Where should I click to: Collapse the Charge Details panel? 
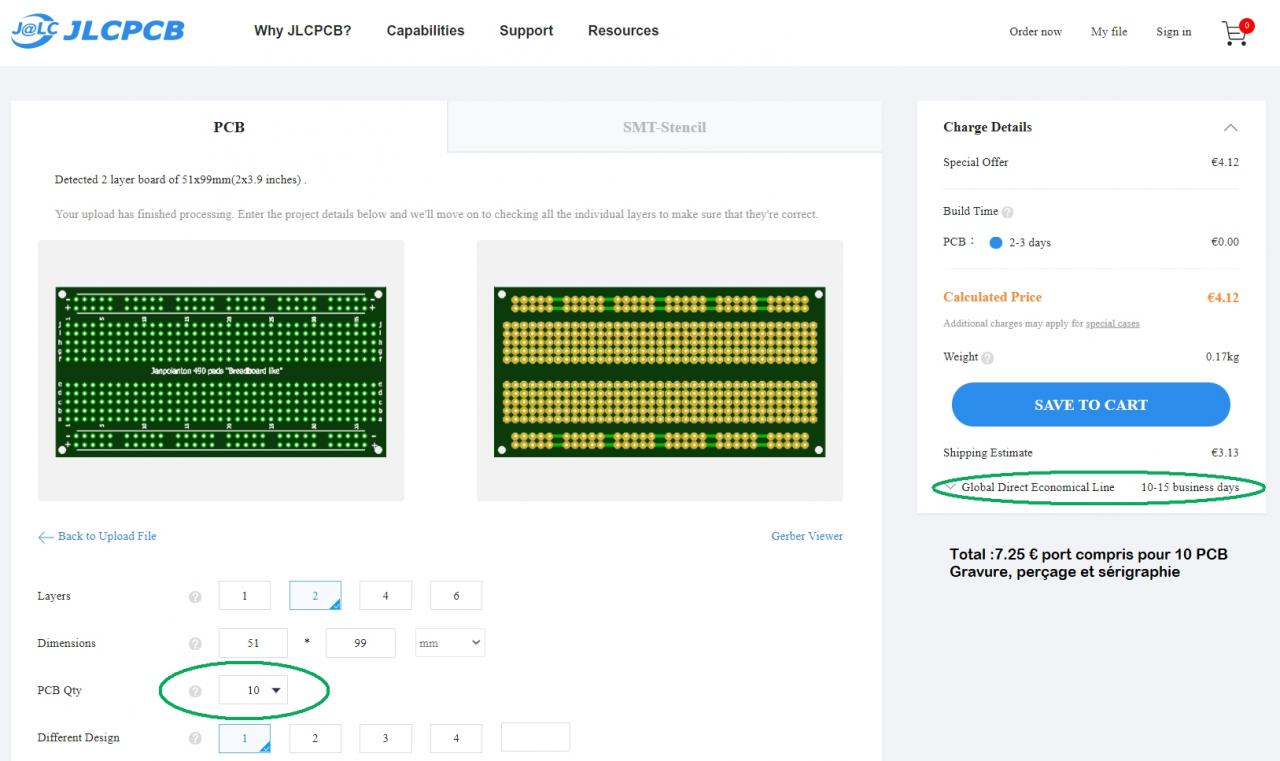point(1230,128)
